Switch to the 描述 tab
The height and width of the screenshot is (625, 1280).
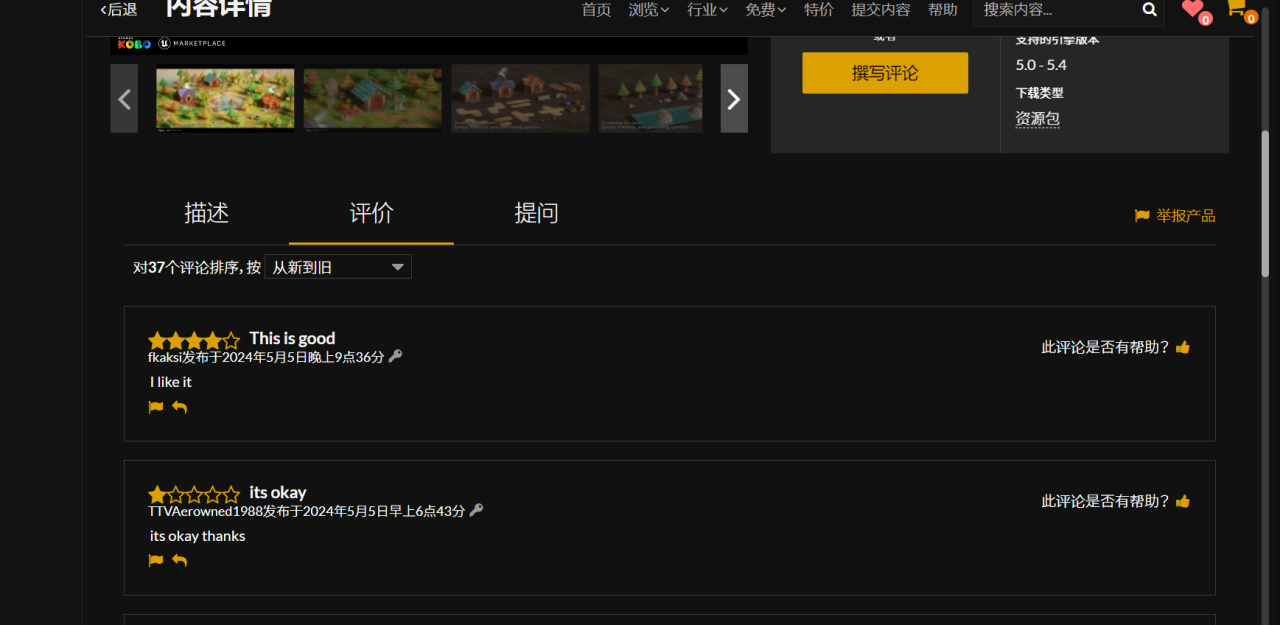207,213
